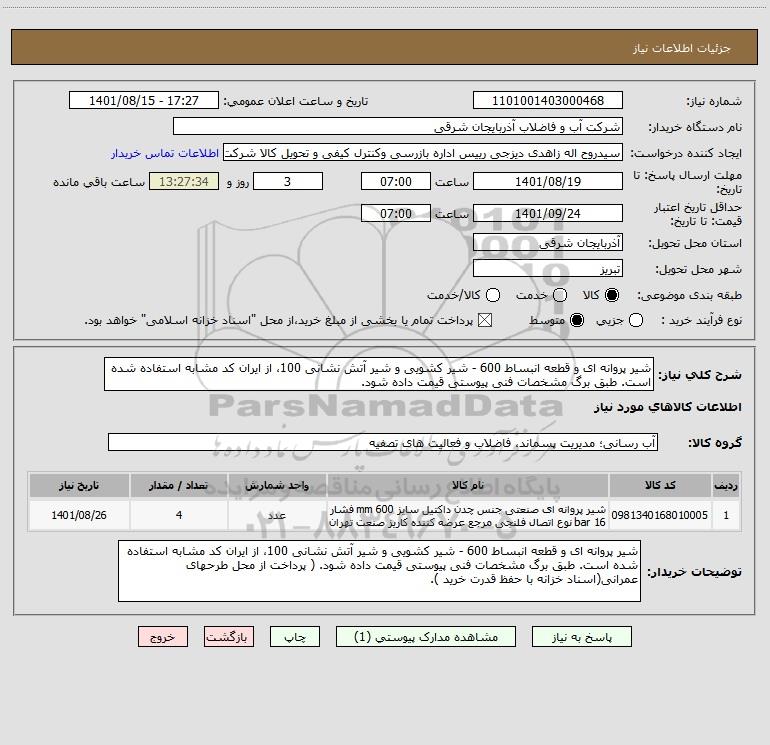Image resolution: width=770 pixels, height=745 pixels.
Task: Click the row number 1 cell
Action: click(726, 515)
